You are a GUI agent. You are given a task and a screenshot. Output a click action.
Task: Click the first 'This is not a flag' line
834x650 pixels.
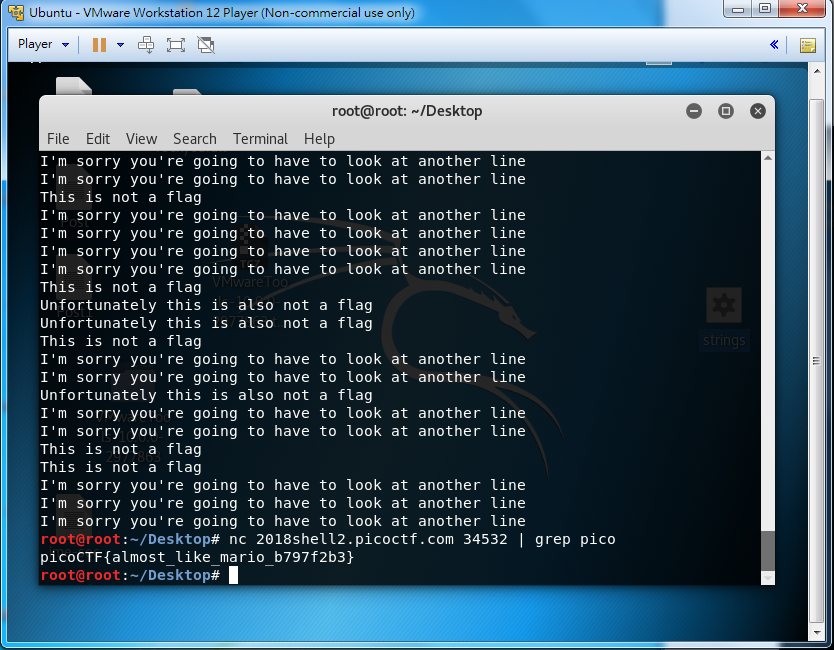pos(121,197)
